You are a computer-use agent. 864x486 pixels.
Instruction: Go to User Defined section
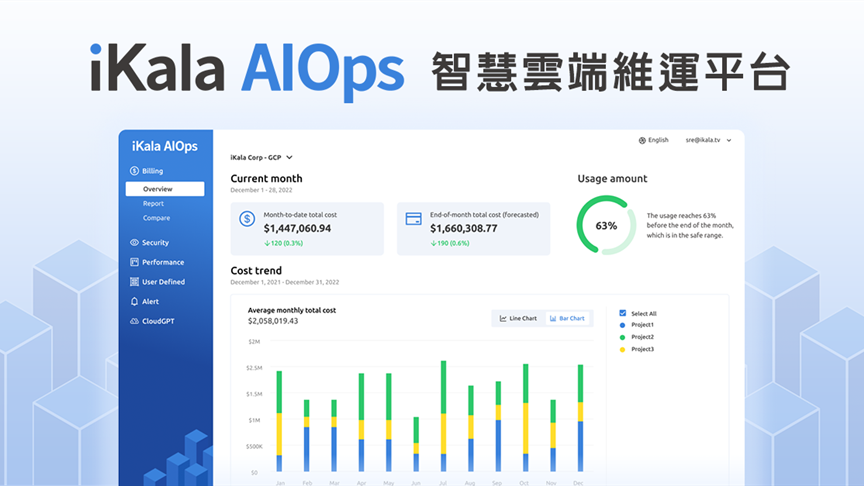(x=158, y=282)
